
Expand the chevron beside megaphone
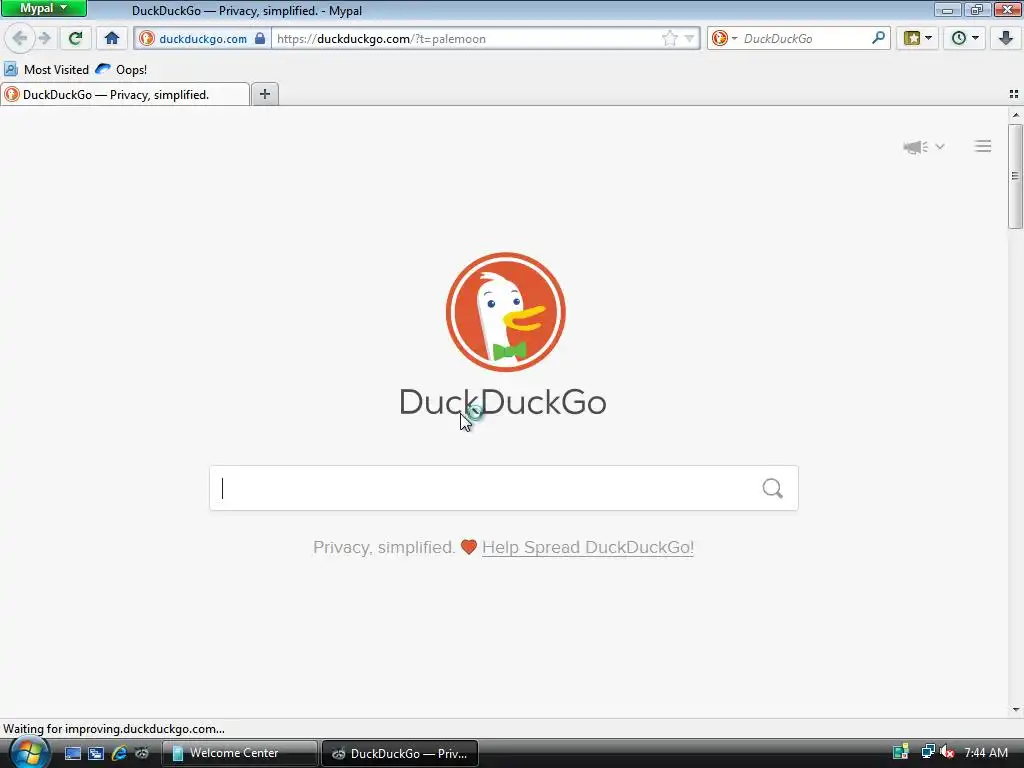point(940,146)
